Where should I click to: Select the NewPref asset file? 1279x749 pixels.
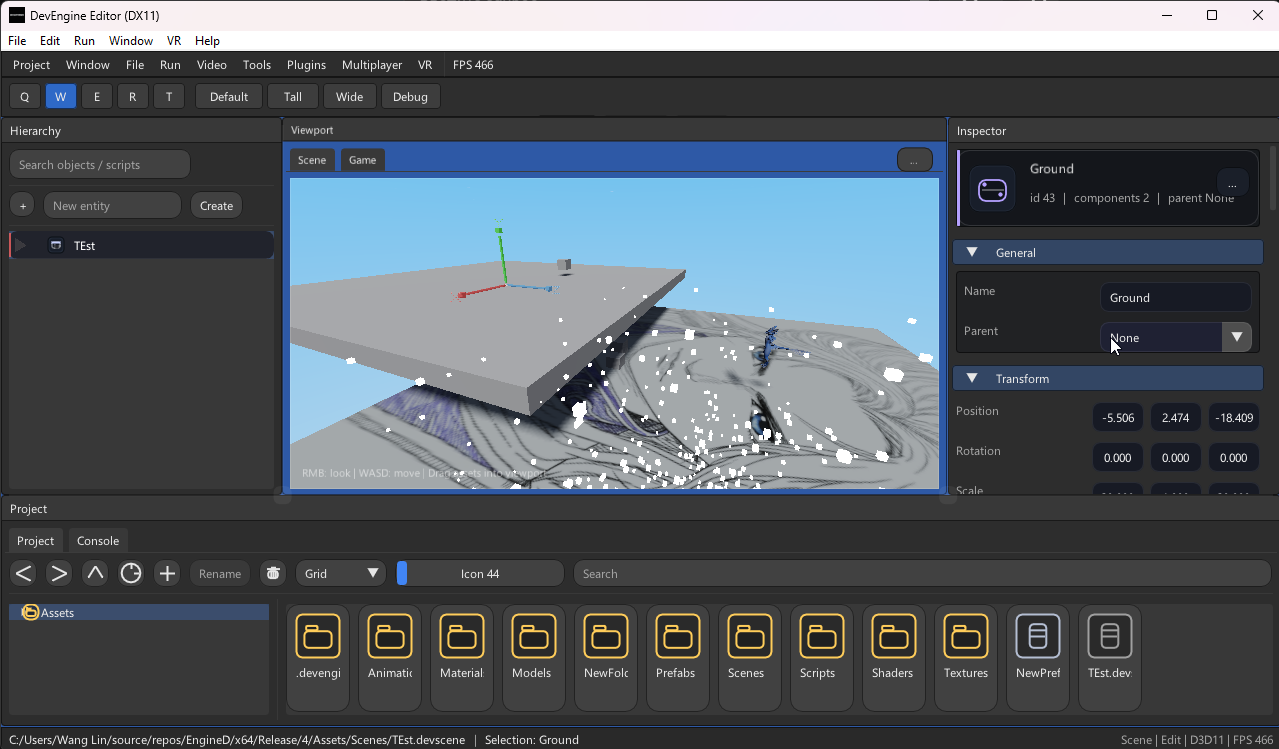[x=1038, y=658]
